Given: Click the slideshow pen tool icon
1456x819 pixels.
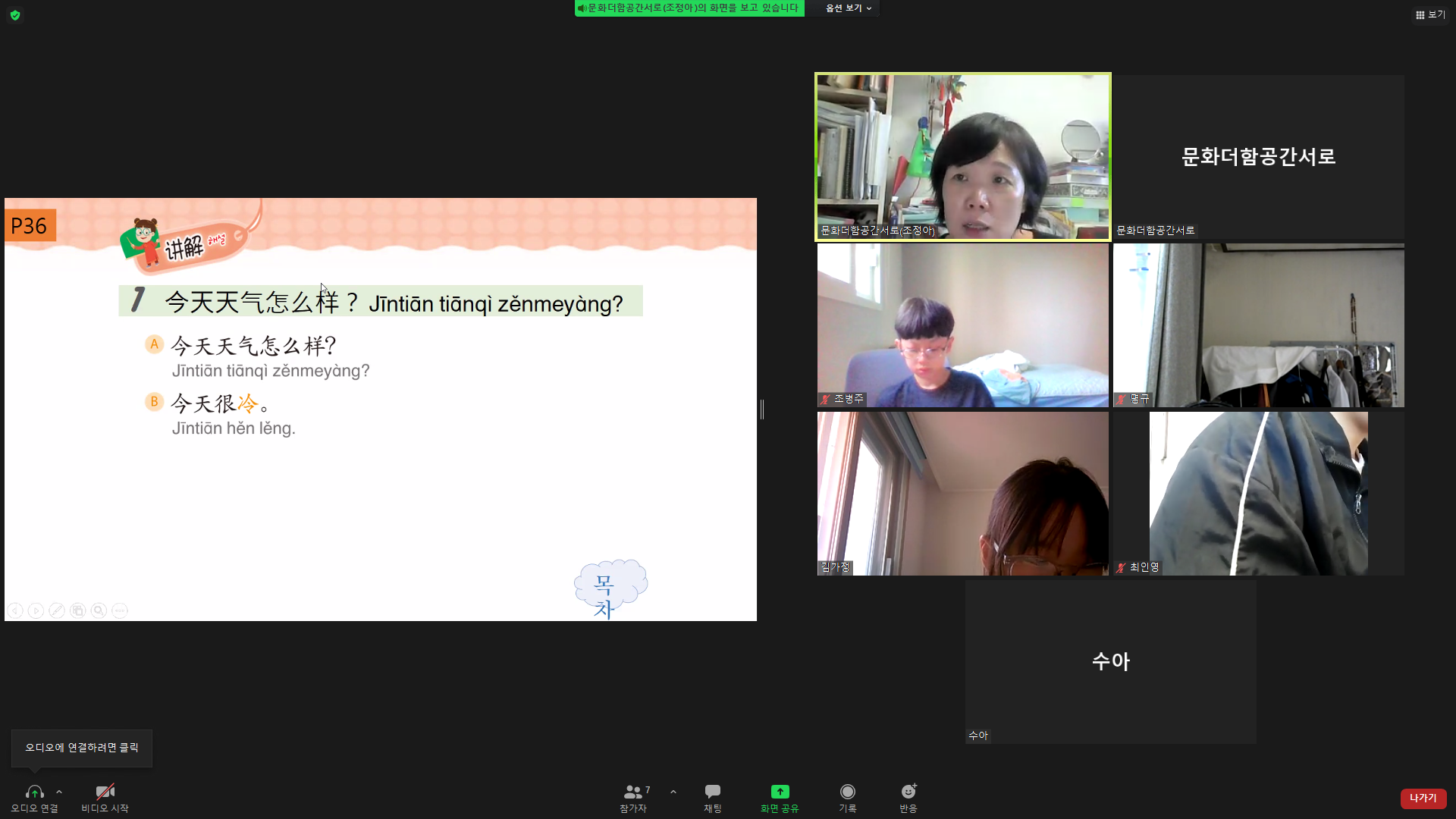Looking at the screenshot, I should [x=57, y=610].
